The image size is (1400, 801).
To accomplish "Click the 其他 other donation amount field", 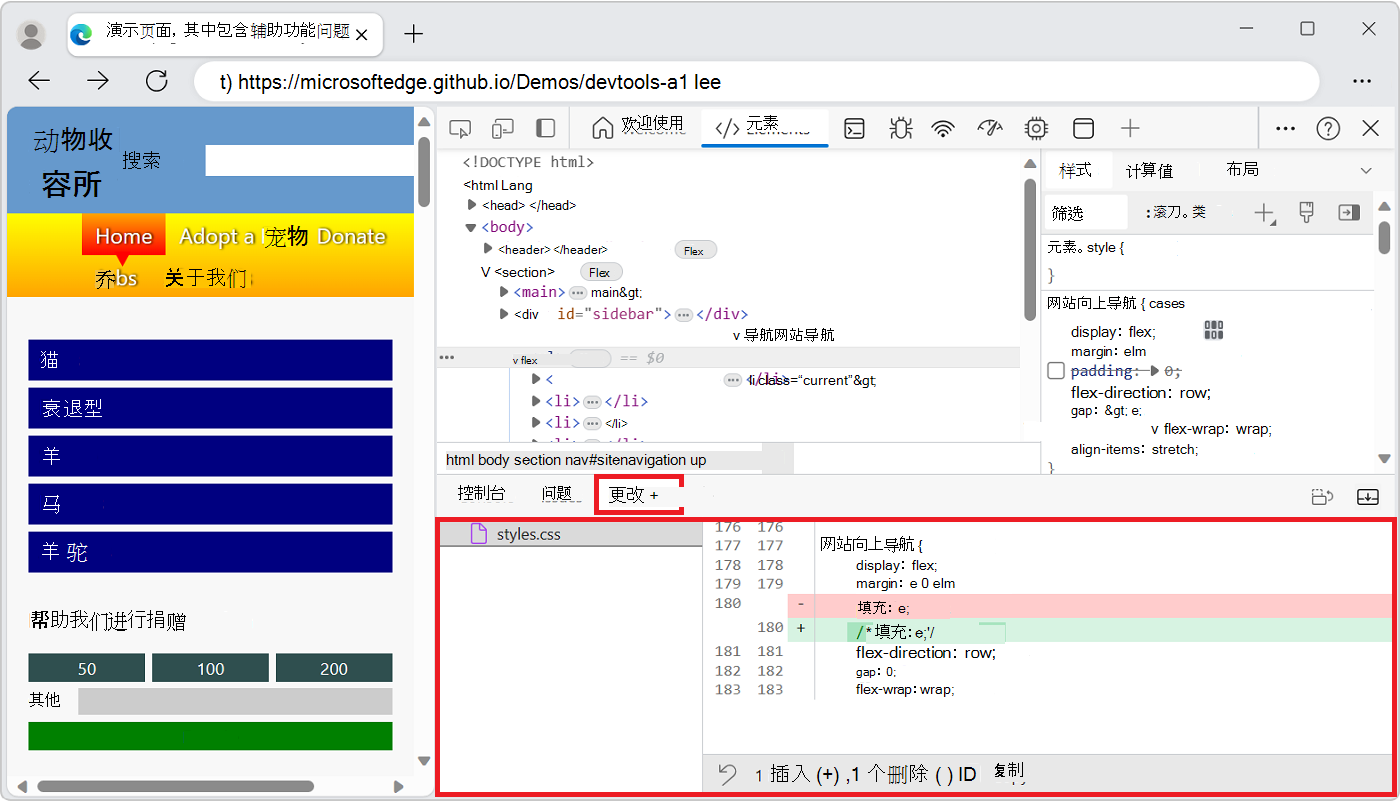I will [235, 701].
